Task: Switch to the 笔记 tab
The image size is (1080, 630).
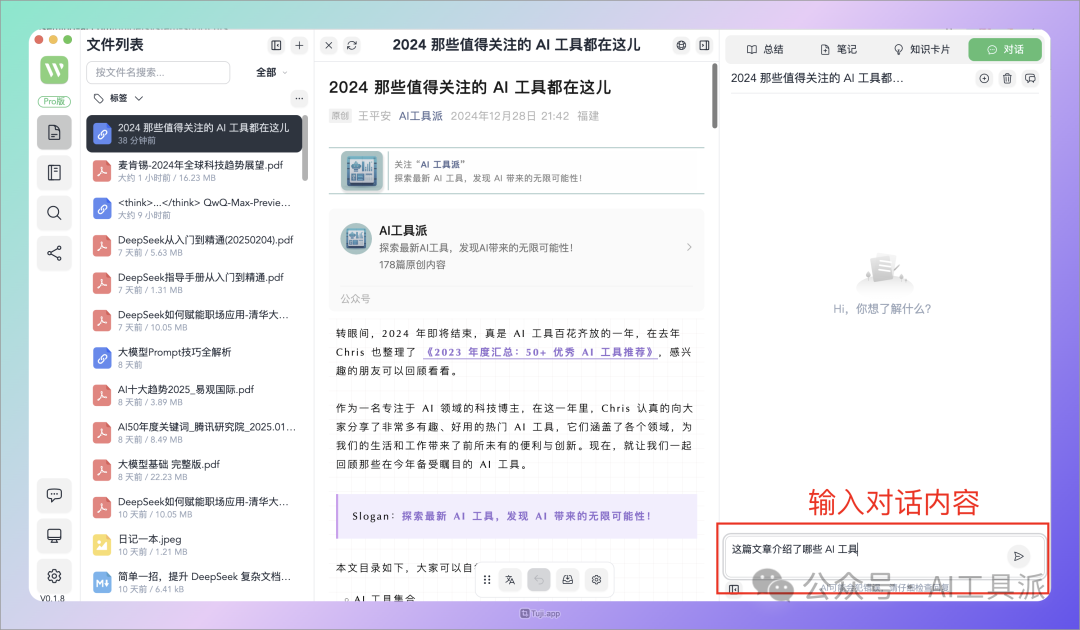Action: point(839,50)
